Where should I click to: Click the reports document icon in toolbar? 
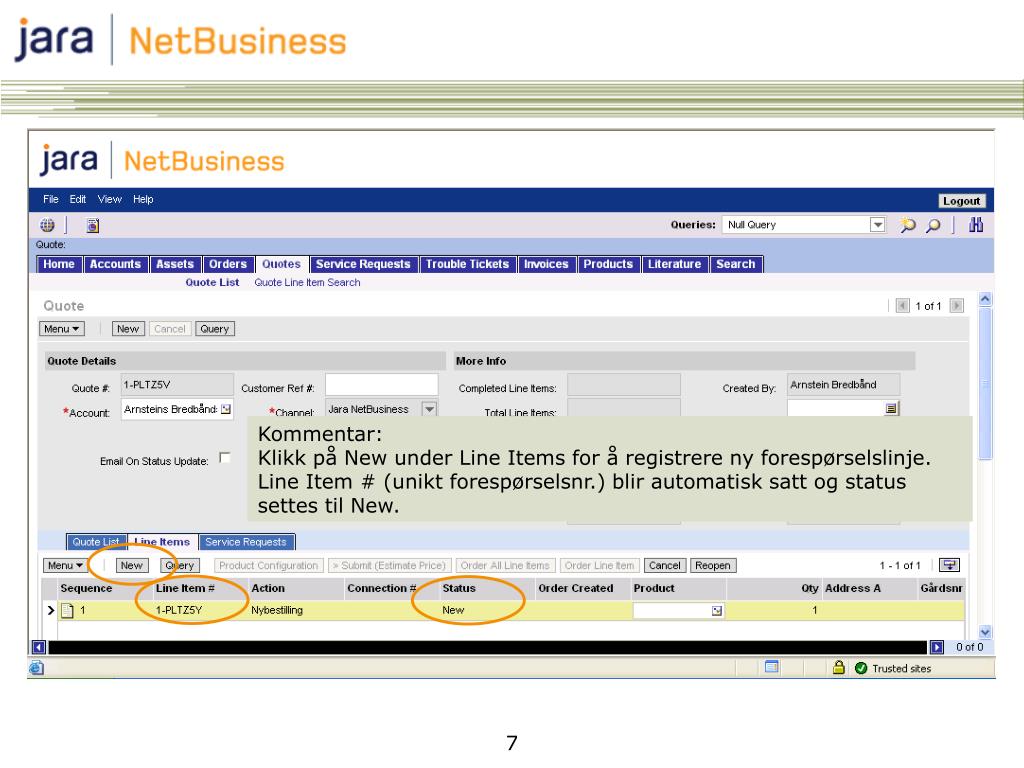tap(93, 225)
